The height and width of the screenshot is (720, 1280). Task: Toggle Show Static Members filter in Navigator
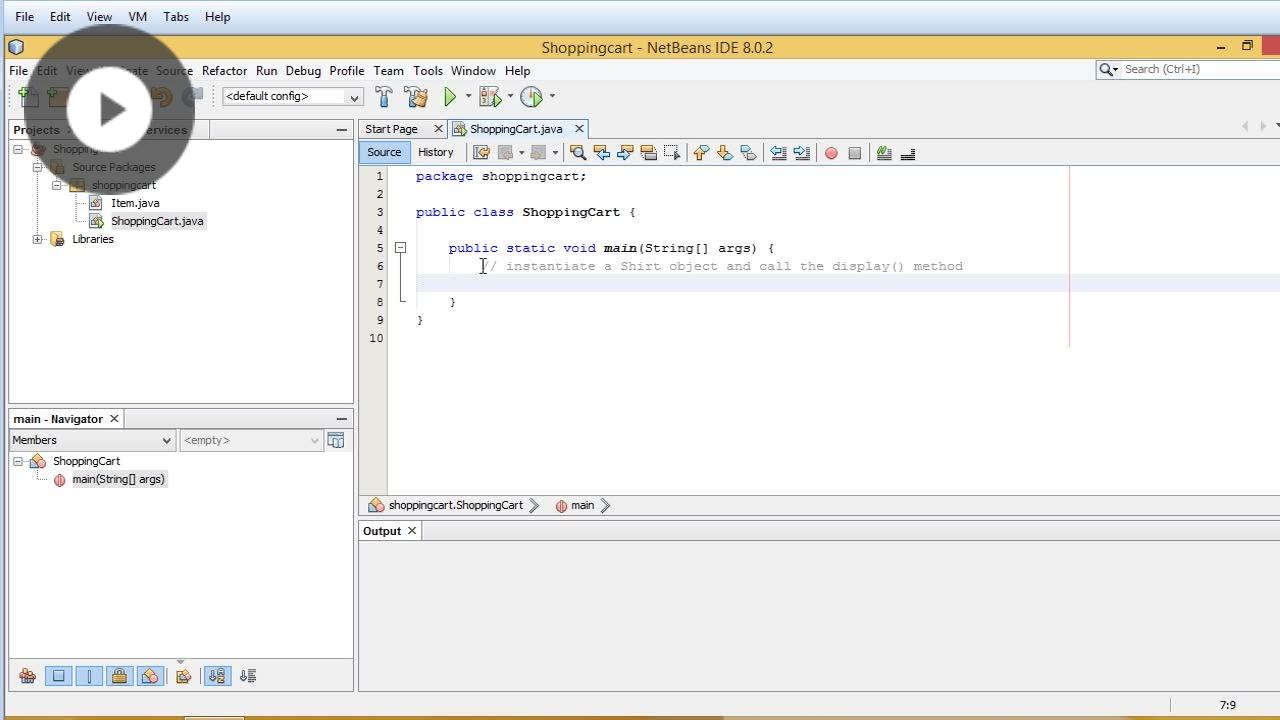click(x=89, y=676)
